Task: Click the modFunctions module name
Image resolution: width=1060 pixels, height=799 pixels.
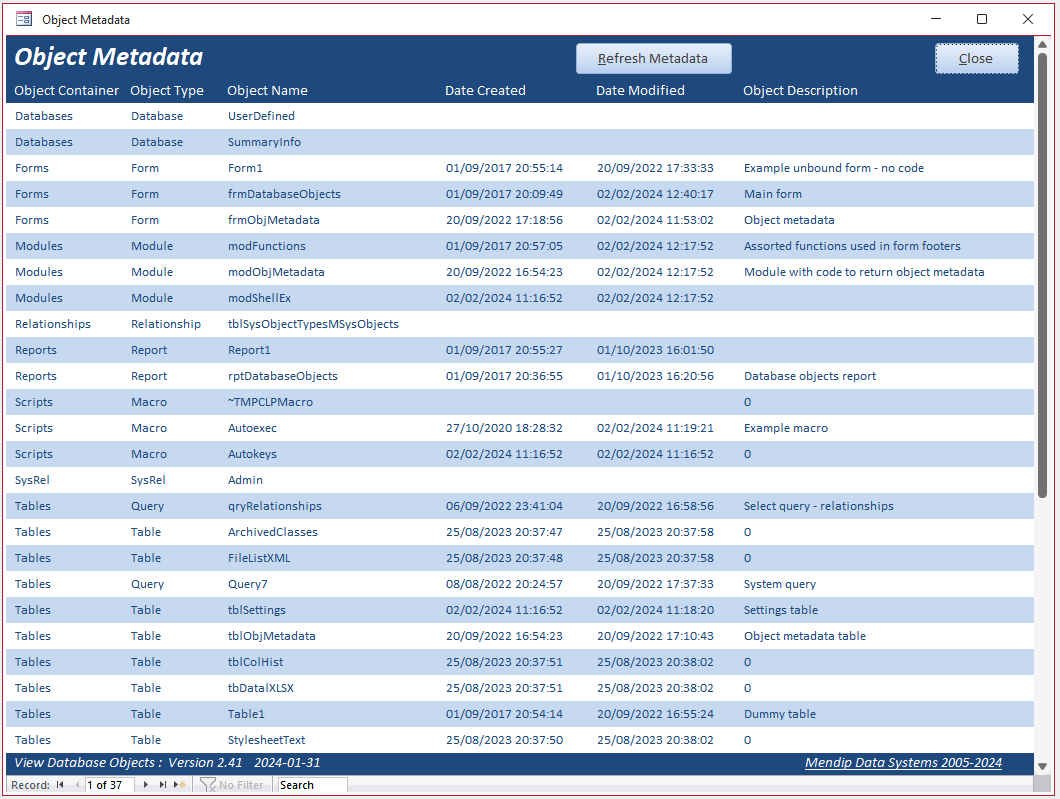Action: click(266, 246)
